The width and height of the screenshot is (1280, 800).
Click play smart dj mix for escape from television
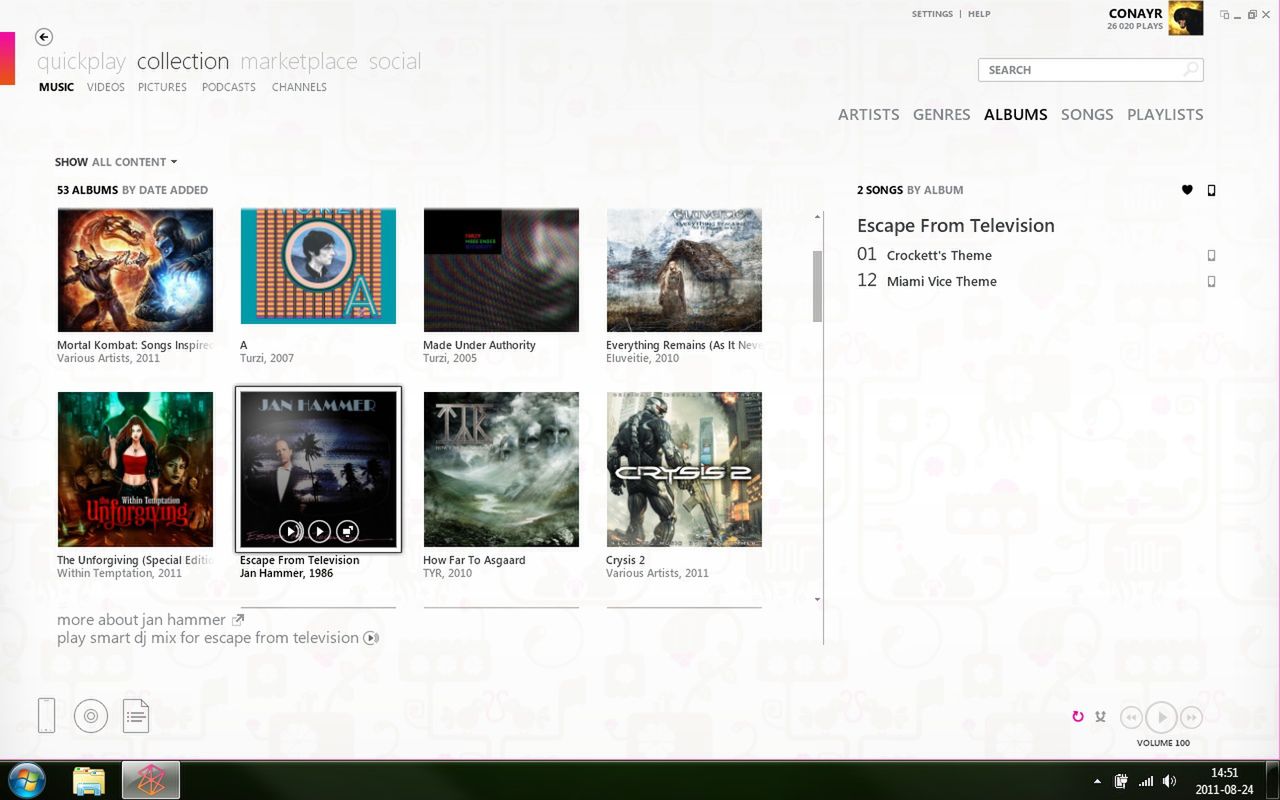click(208, 638)
